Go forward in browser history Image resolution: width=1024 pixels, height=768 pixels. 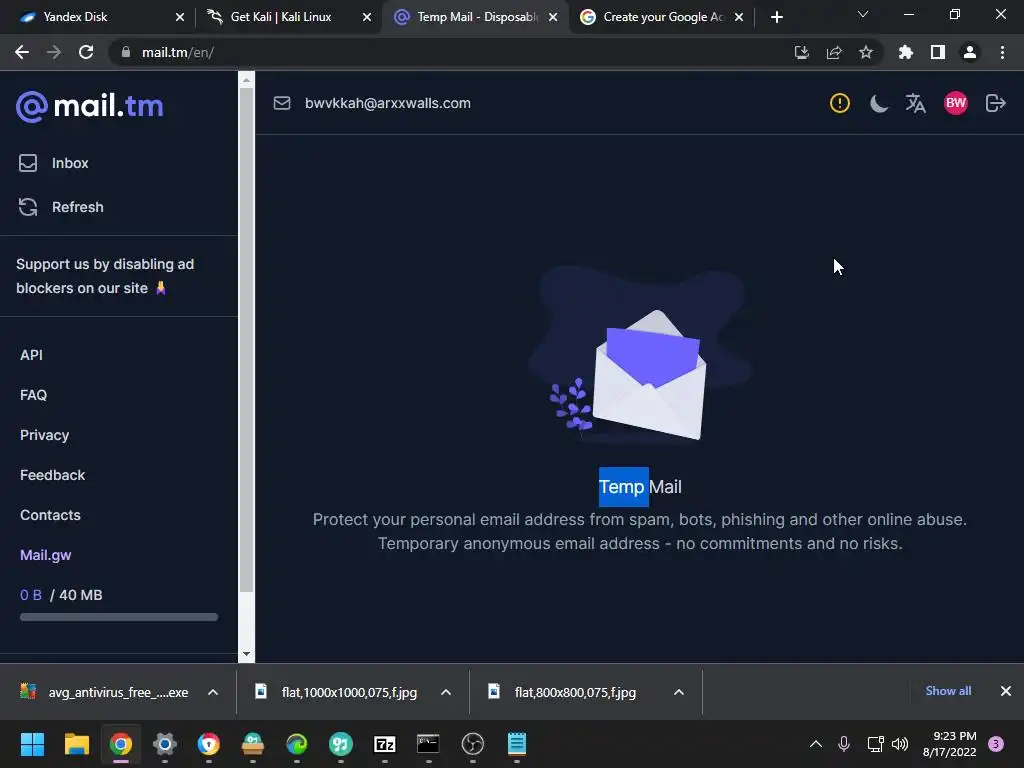point(54,52)
